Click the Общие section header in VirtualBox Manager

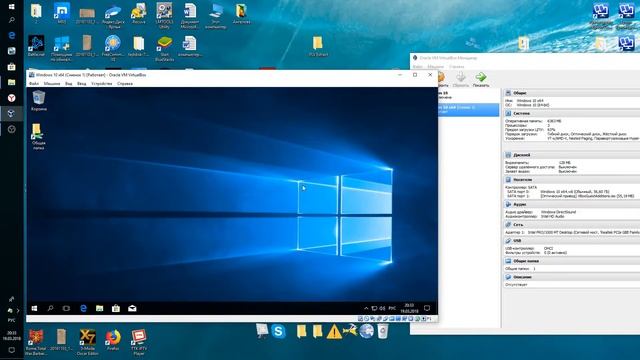[571, 93]
